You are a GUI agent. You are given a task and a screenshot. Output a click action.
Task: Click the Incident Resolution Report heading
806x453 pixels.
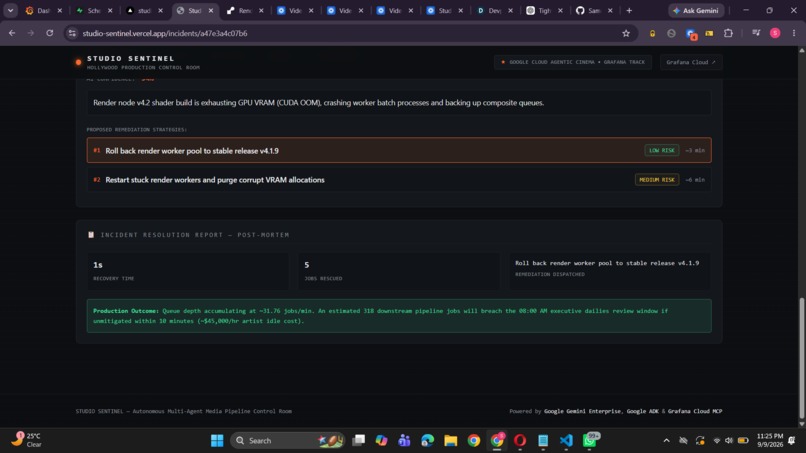[x=194, y=234]
